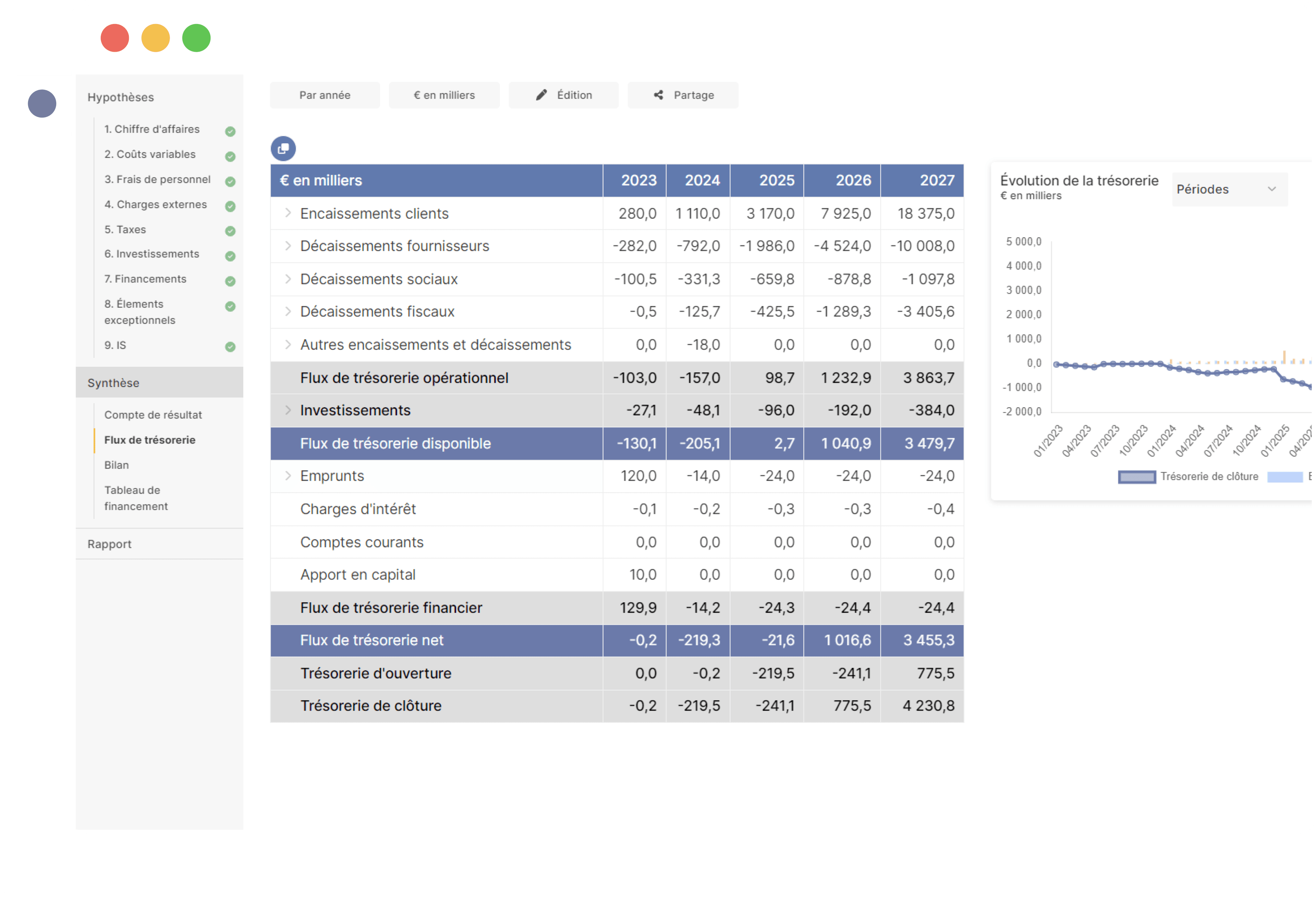Click the red window dot

115,38
